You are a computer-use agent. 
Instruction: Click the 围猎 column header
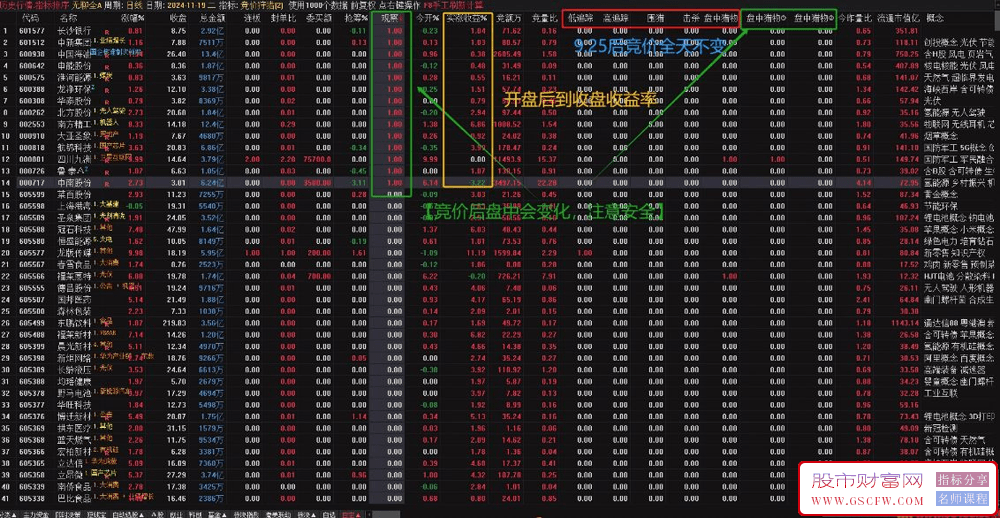pyautogui.click(x=655, y=18)
